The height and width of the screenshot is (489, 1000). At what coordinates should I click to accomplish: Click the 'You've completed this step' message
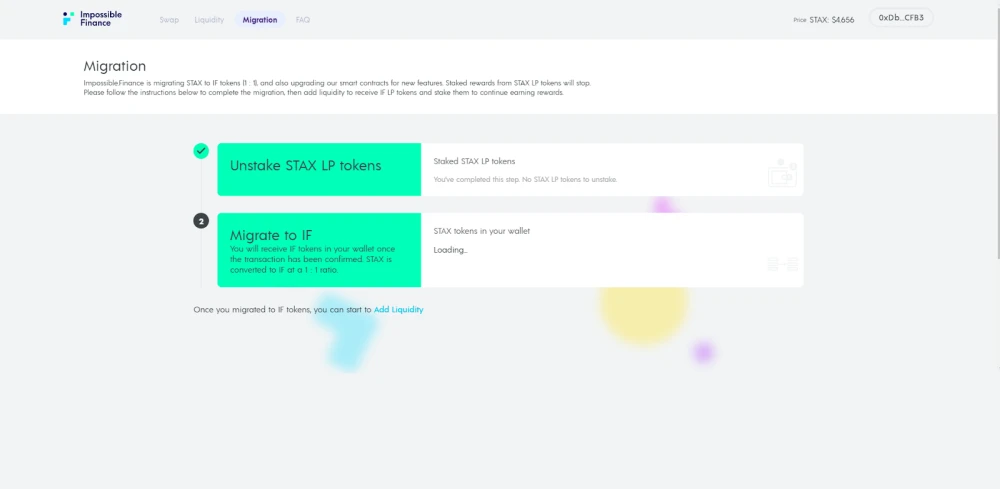[x=525, y=180]
